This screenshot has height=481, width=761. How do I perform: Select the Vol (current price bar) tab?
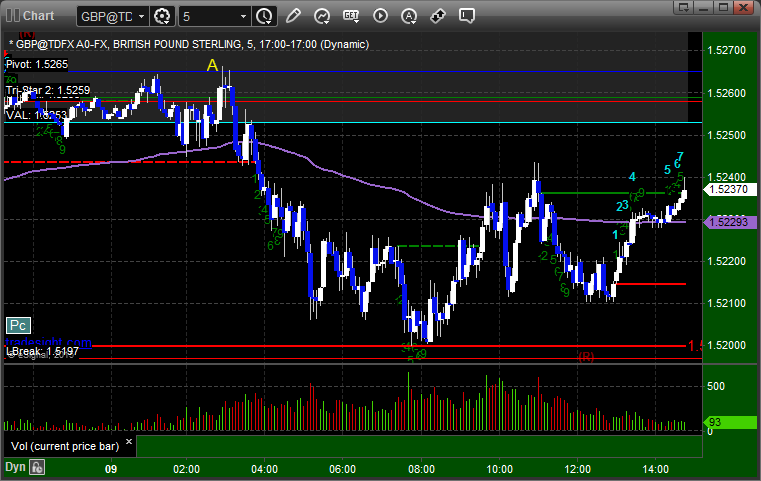click(65, 446)
